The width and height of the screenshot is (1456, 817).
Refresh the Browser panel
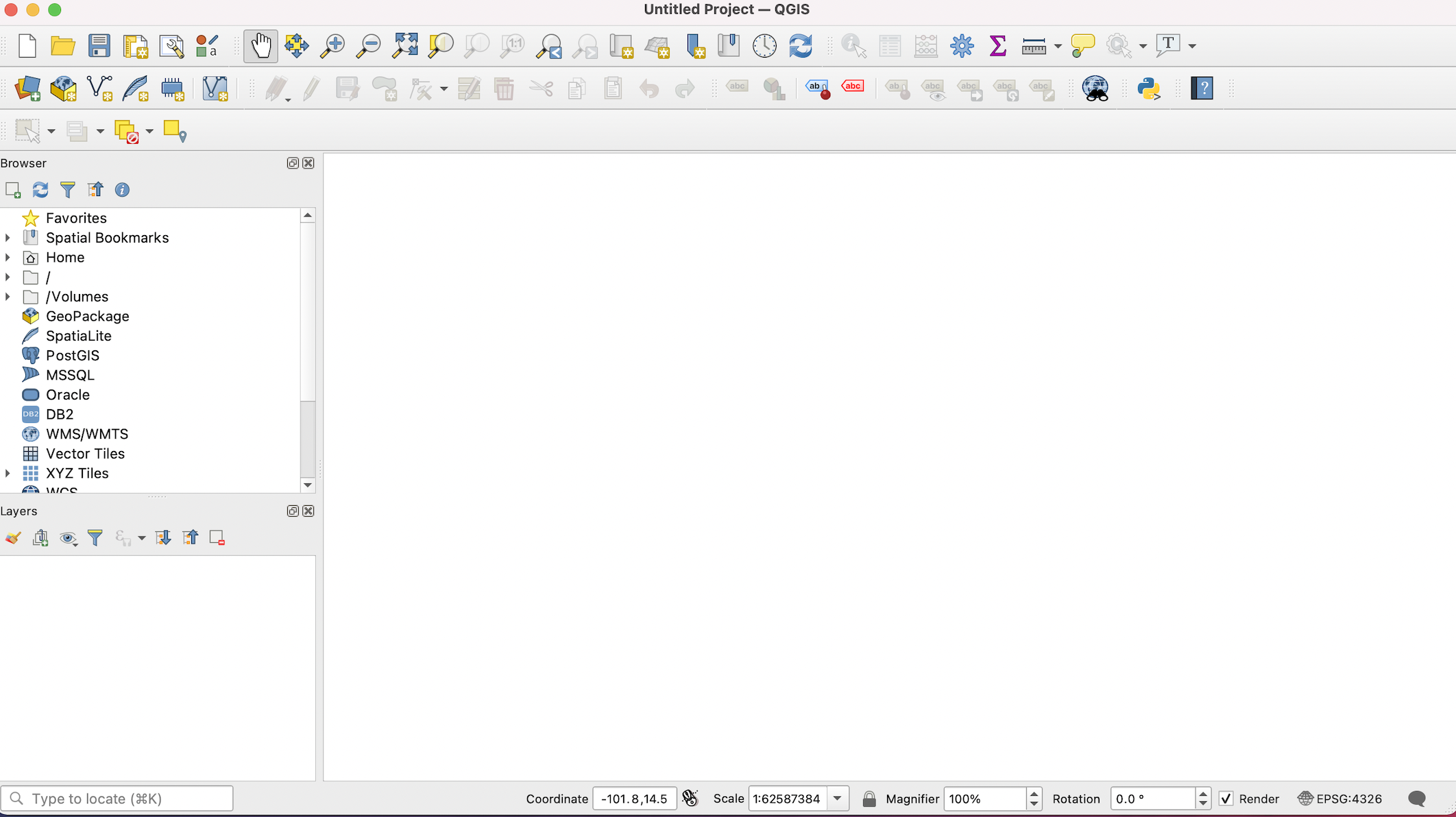click(x=40, y=189)
